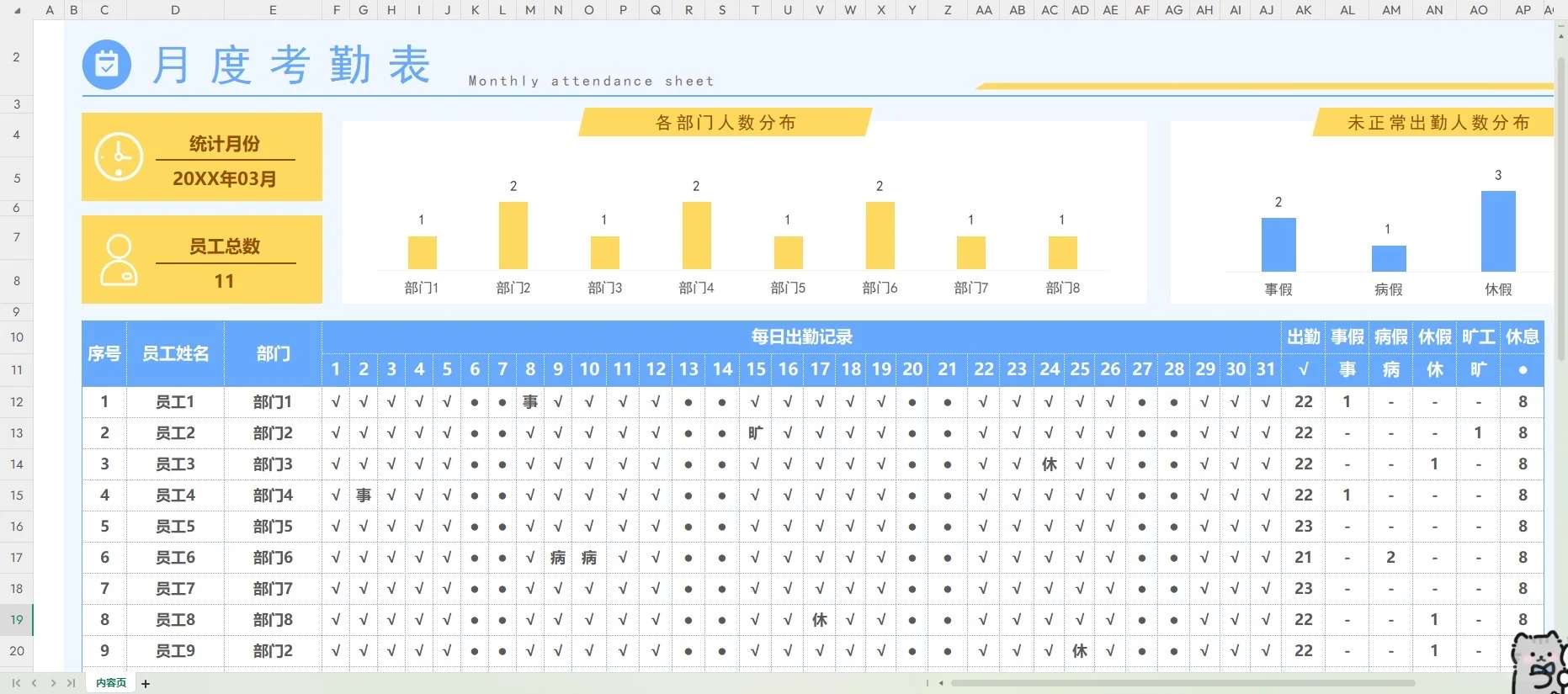Click the 休假 bar in the absence chart
This screenshot has width=1568, height=694.
coord(1498,231)
